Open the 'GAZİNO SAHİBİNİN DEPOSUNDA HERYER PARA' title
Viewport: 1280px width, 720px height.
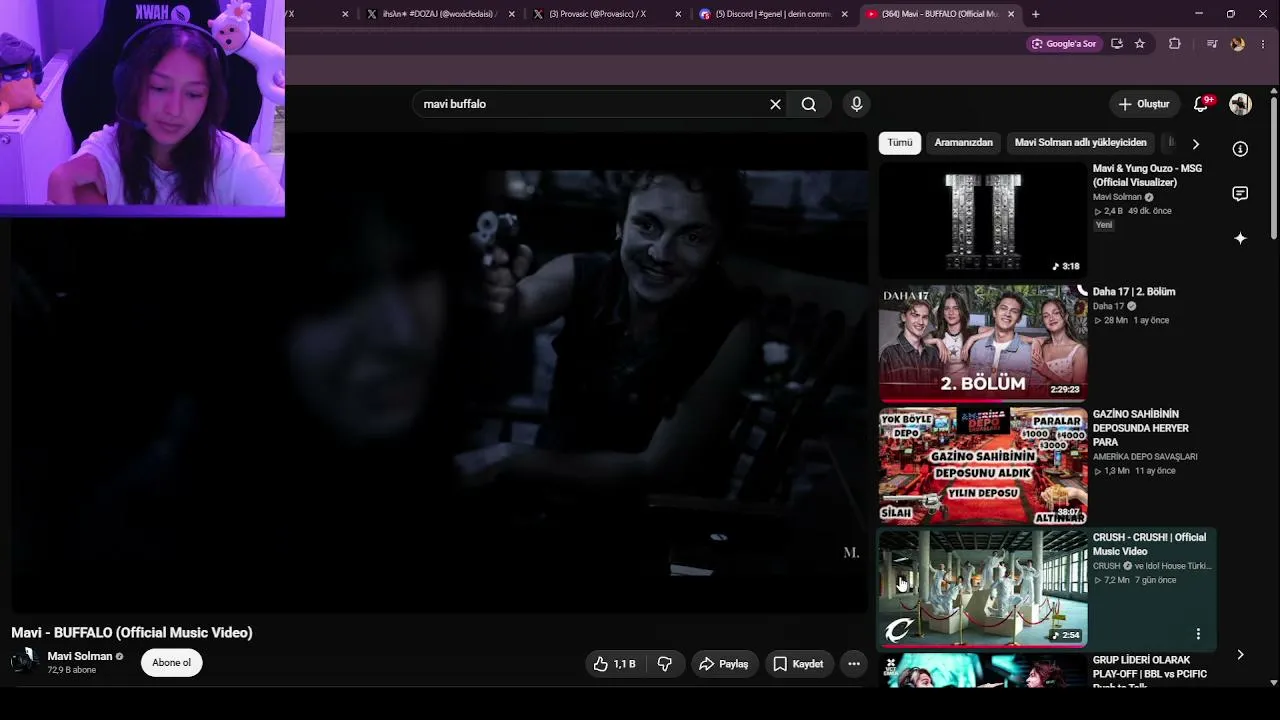point(1141,428)
